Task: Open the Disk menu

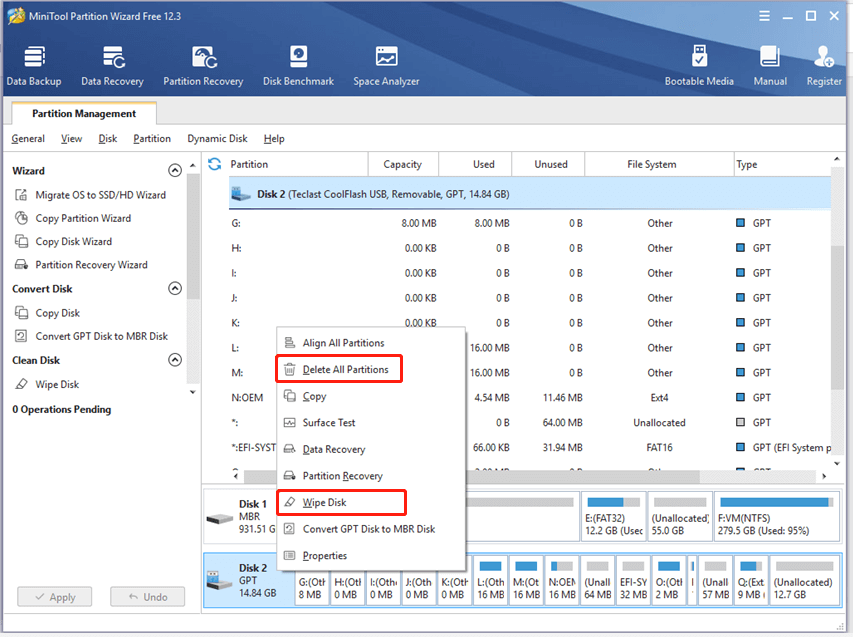Action: [108, 139]
